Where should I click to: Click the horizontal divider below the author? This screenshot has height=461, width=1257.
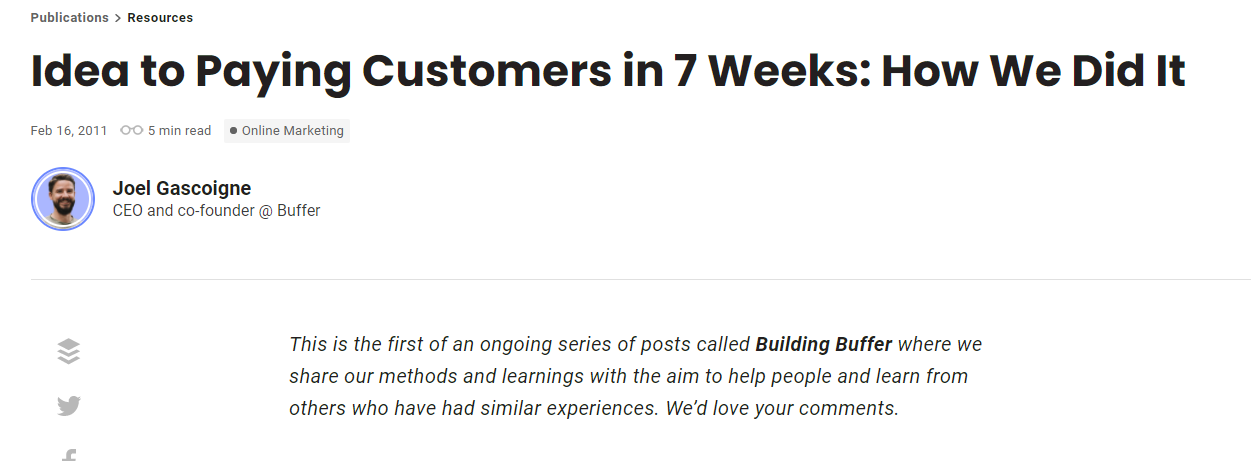[x=640, y=279]
